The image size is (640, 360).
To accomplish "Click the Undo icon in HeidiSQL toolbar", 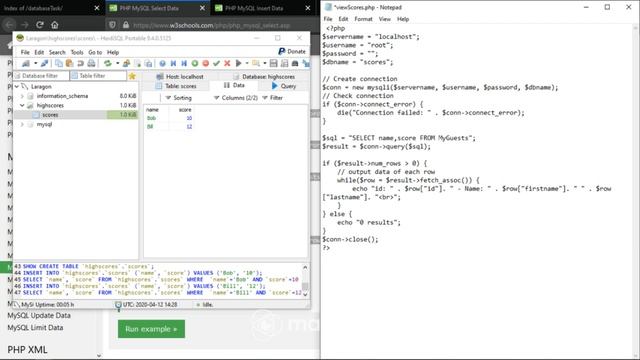I will click(80, 63).
